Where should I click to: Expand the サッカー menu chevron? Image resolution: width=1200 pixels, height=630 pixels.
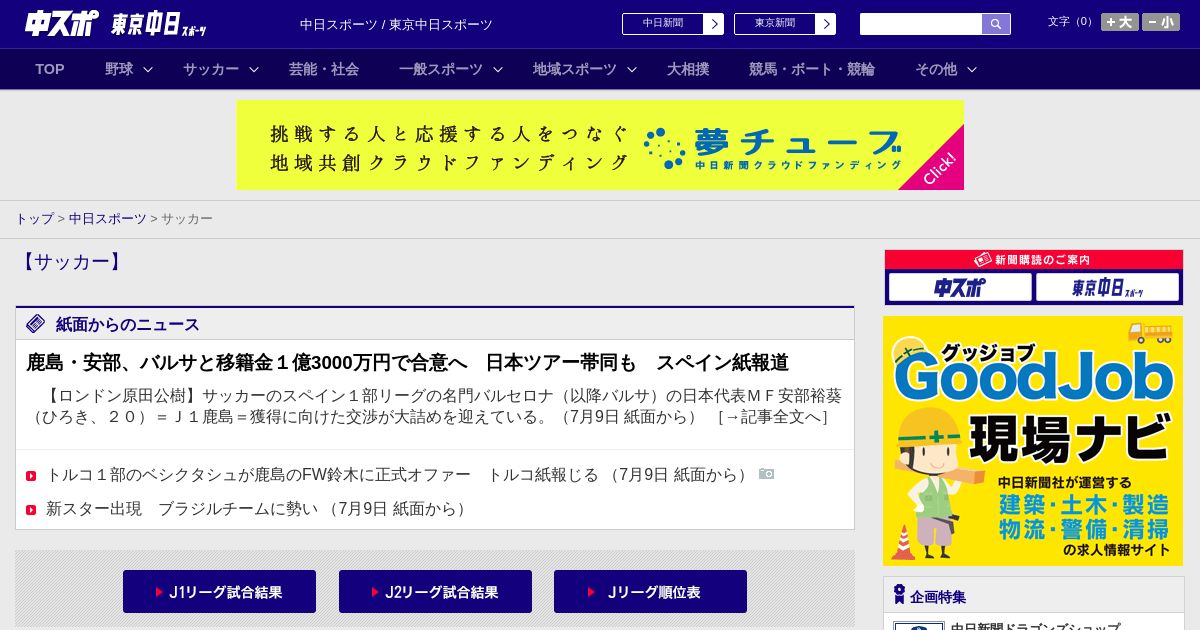tap(254, 69)
